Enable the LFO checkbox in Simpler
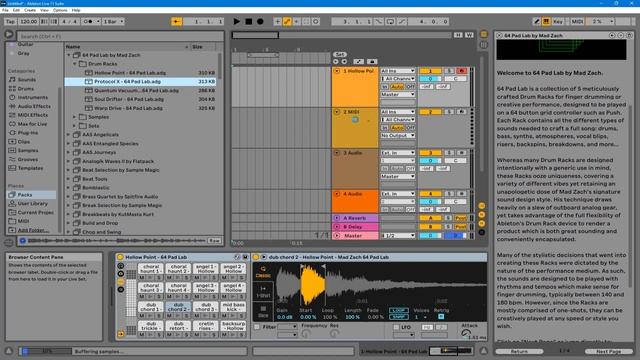 point(396,327)
